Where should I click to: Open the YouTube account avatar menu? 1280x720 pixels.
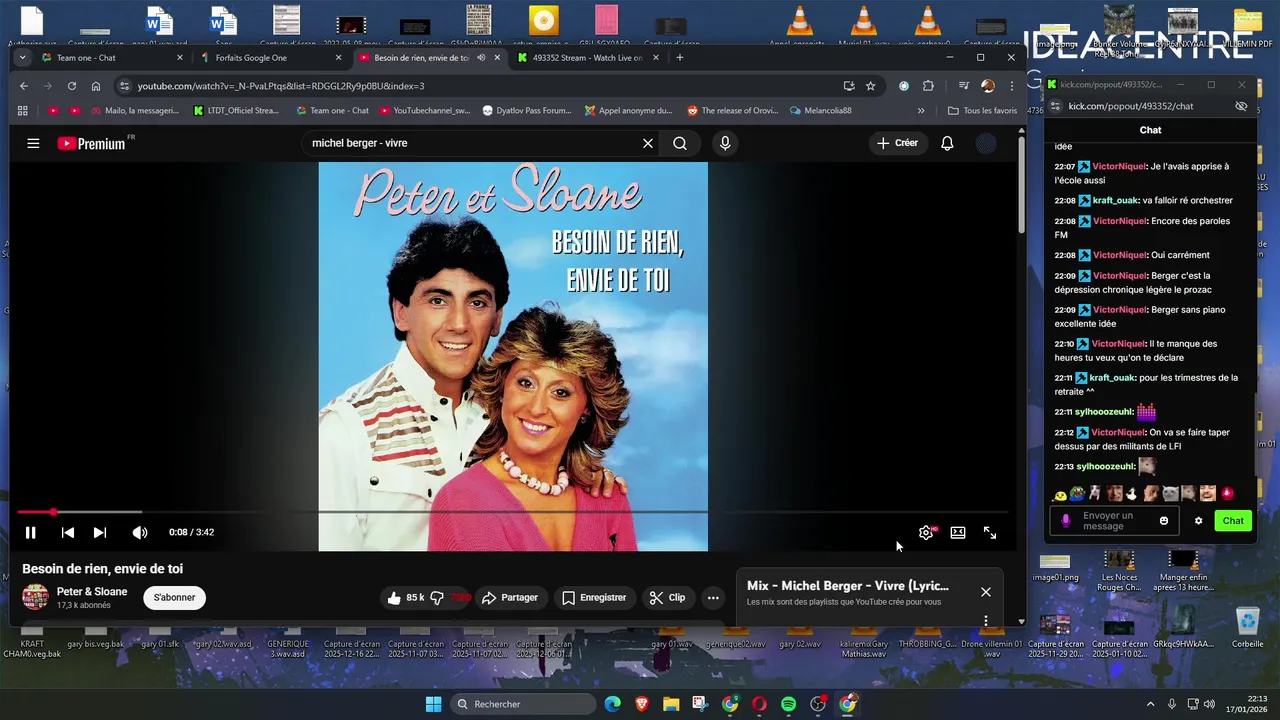986,143
